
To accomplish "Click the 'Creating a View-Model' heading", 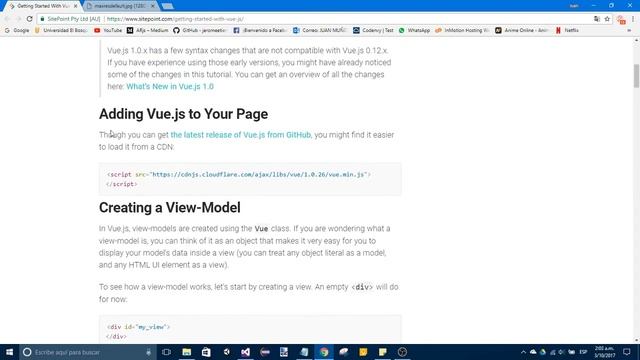I will coord(169,207).
